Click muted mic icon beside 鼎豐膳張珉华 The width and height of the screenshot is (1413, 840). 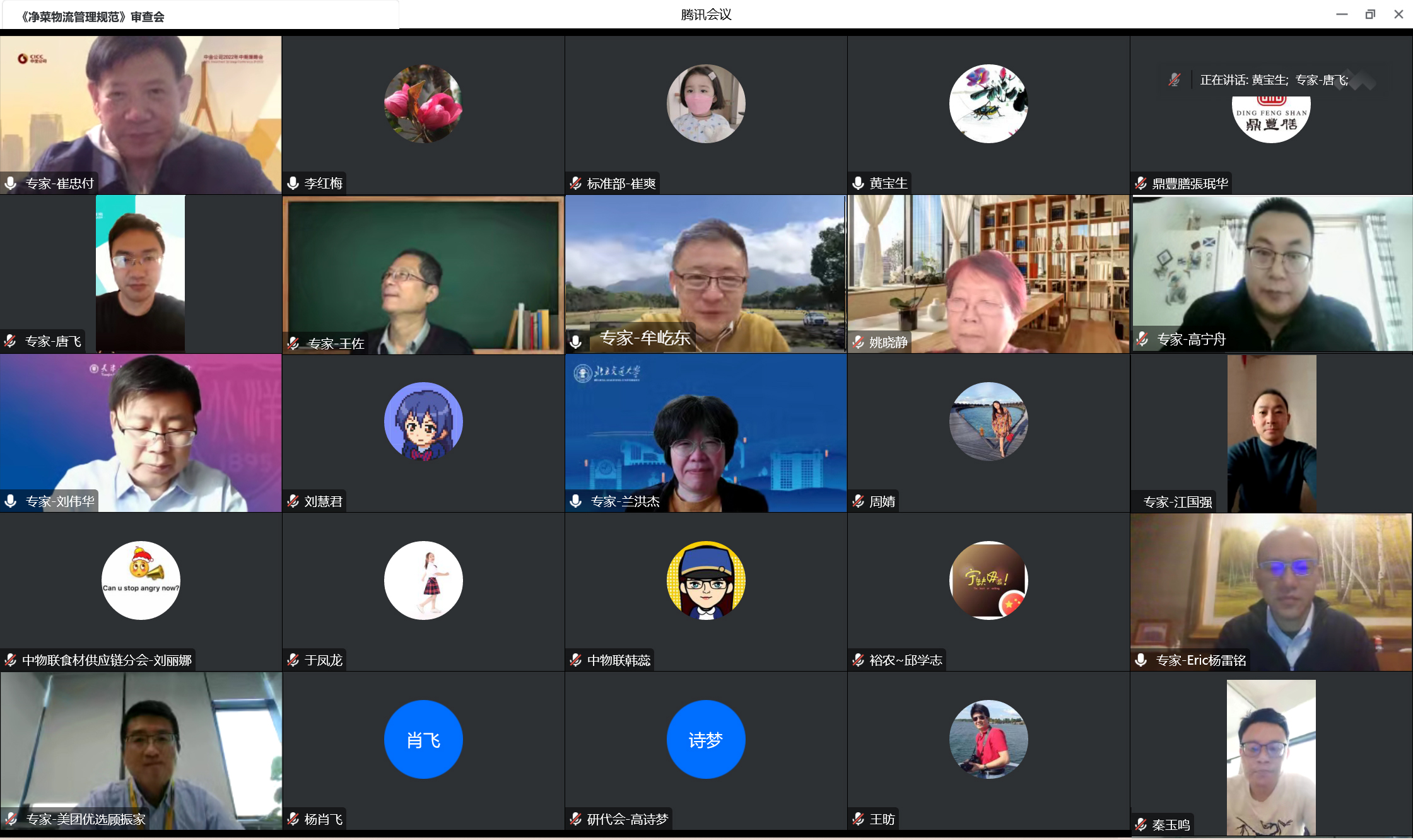pos(1140,184)
